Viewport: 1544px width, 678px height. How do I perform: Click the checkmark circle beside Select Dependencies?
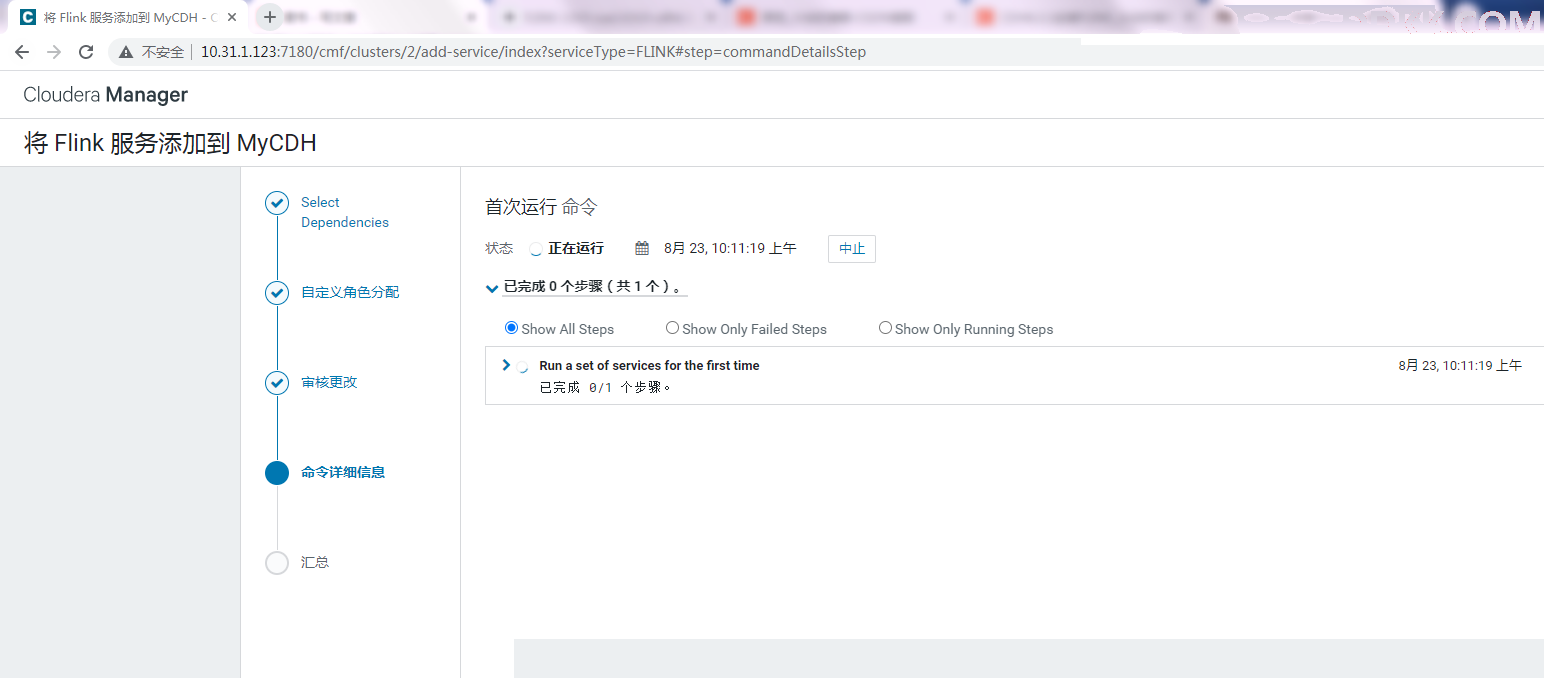tap(277, 203)
